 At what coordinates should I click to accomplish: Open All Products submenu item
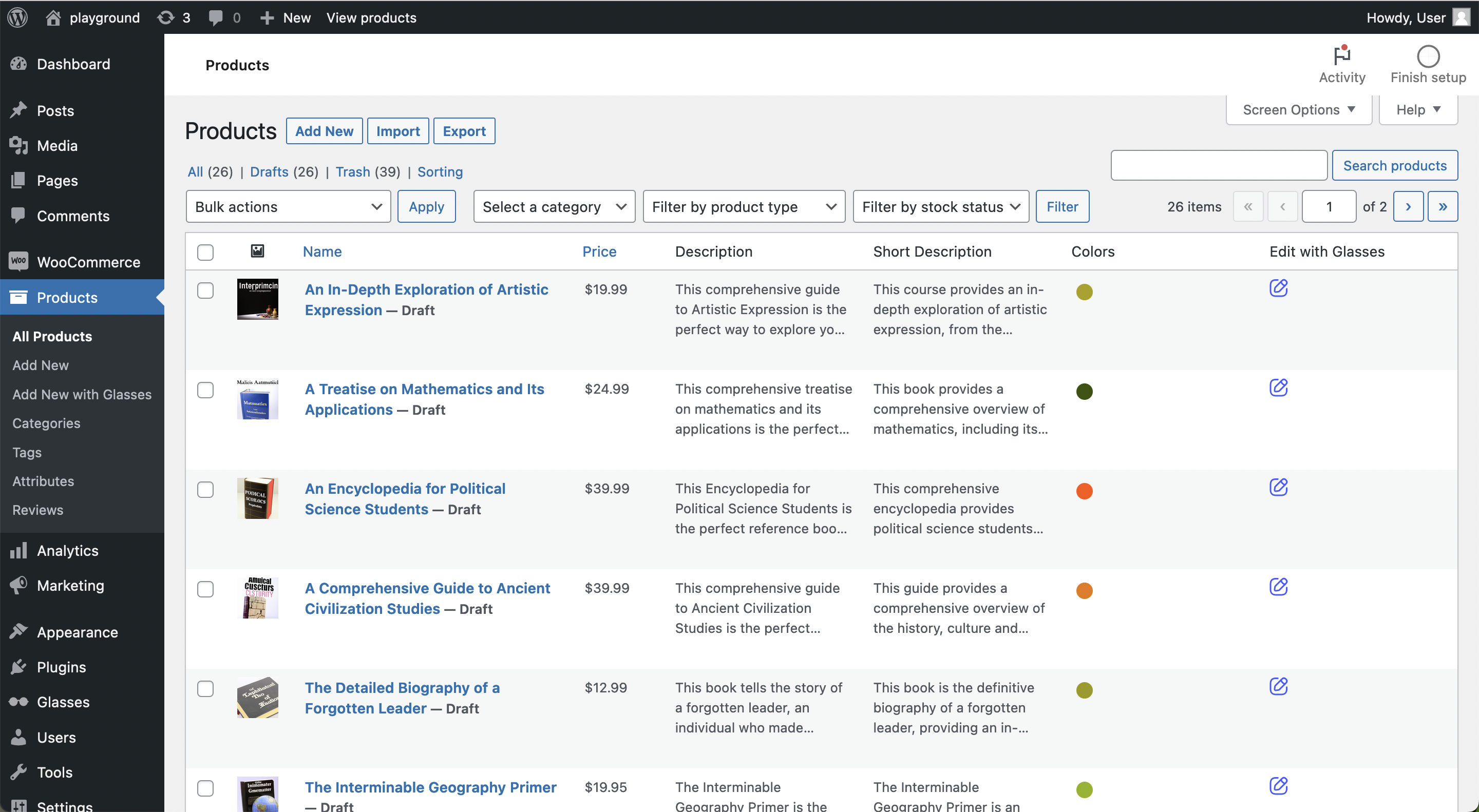tap(52, 336)
